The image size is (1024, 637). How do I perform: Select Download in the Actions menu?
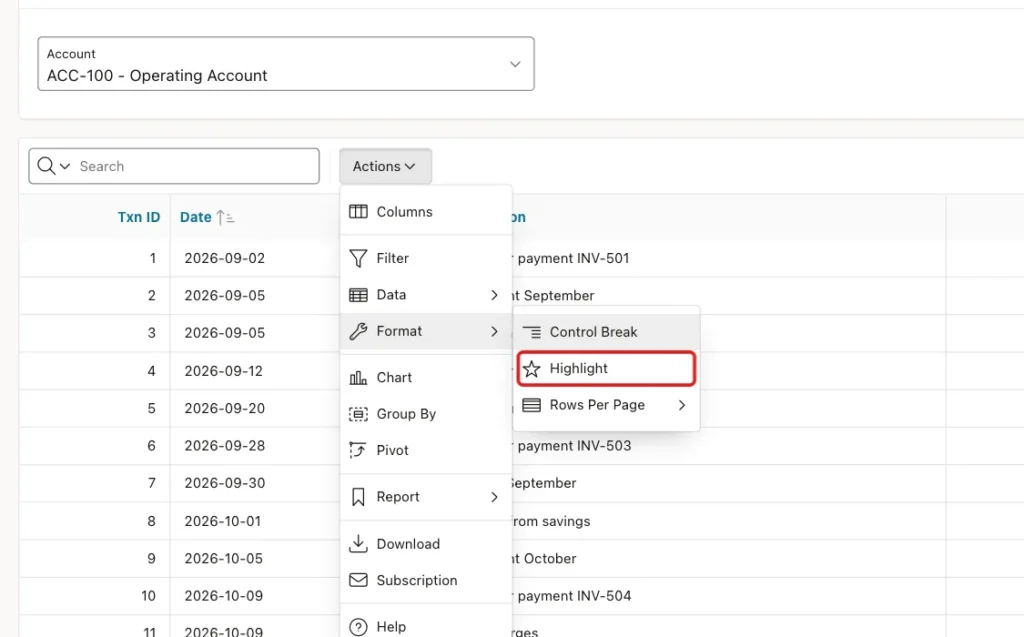(x=426, y=544)
